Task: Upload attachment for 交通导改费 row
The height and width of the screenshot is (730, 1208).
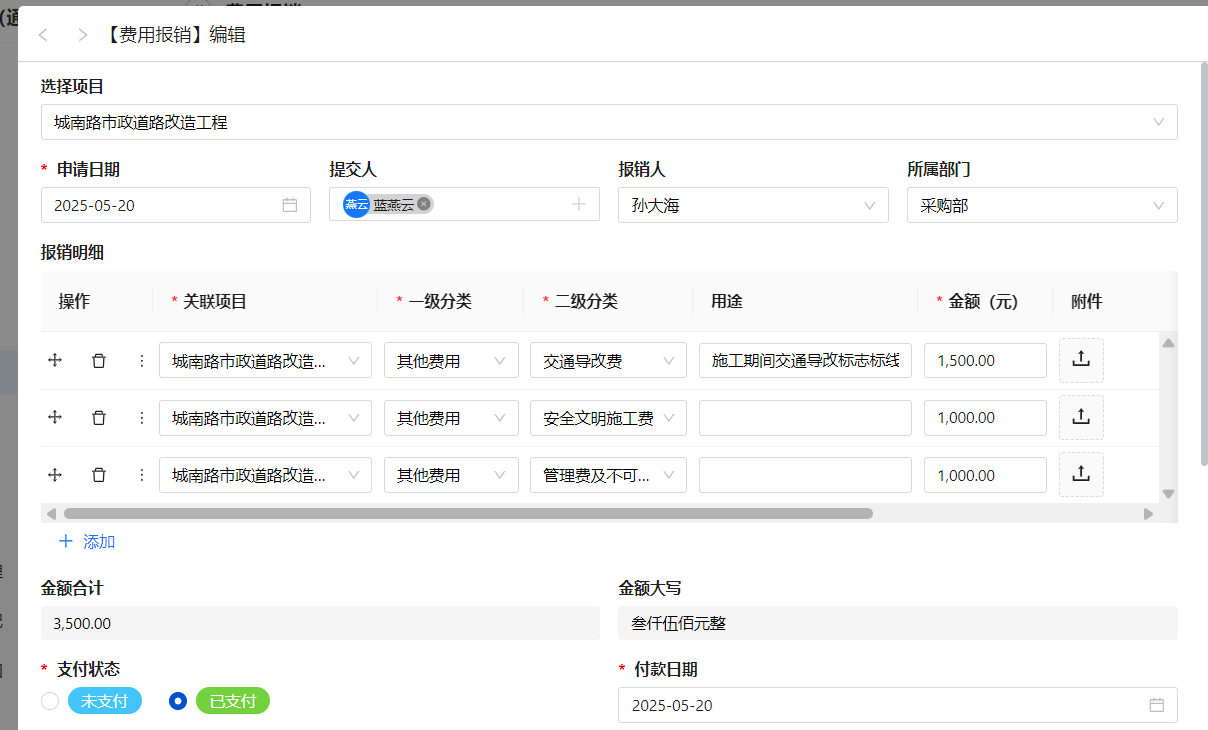Action: (1081, 360)
